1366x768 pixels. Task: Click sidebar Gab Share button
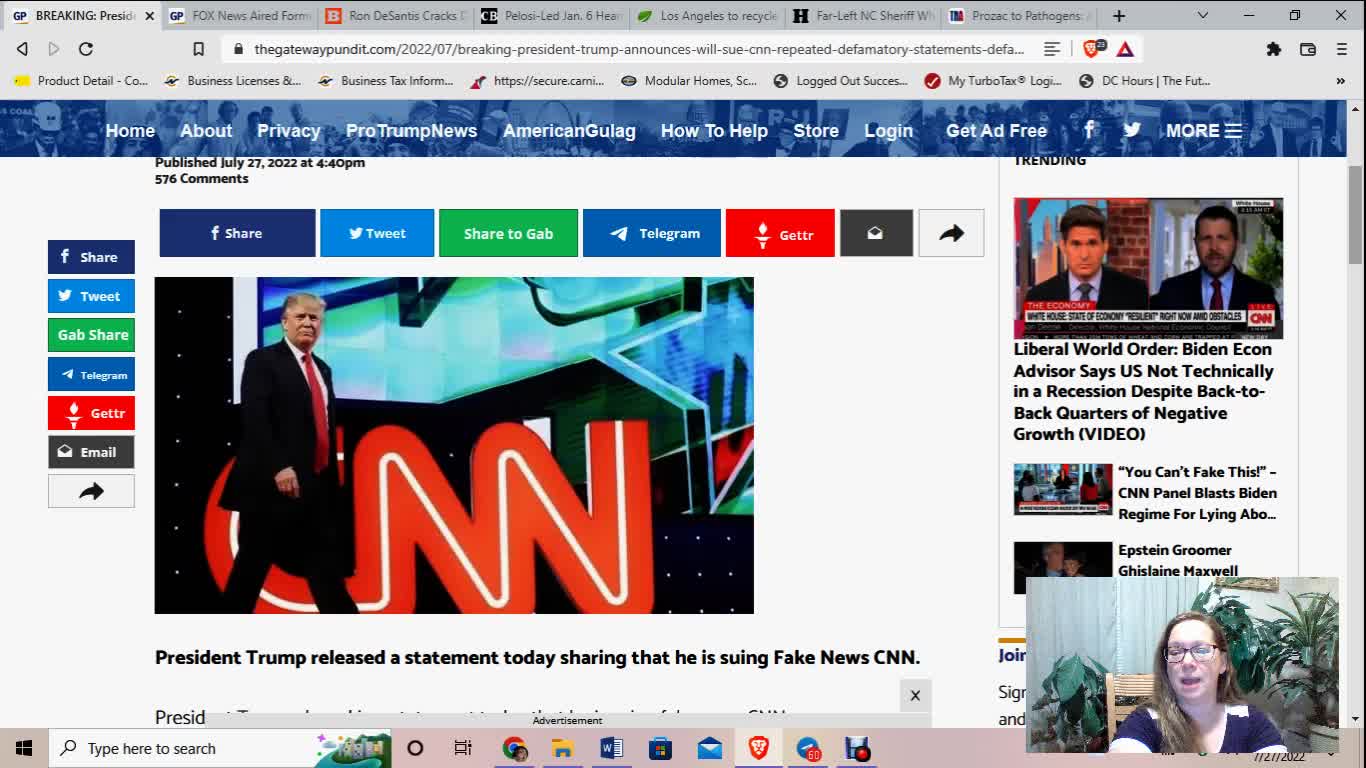(x=91, y=335)
